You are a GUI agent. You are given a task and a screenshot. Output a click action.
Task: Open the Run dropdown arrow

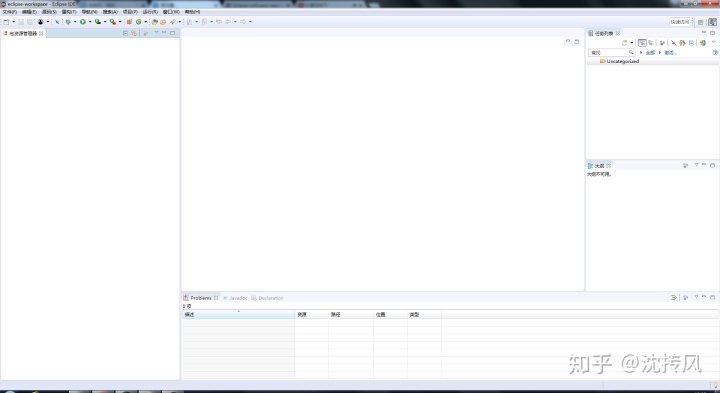(x=90, y=22)
